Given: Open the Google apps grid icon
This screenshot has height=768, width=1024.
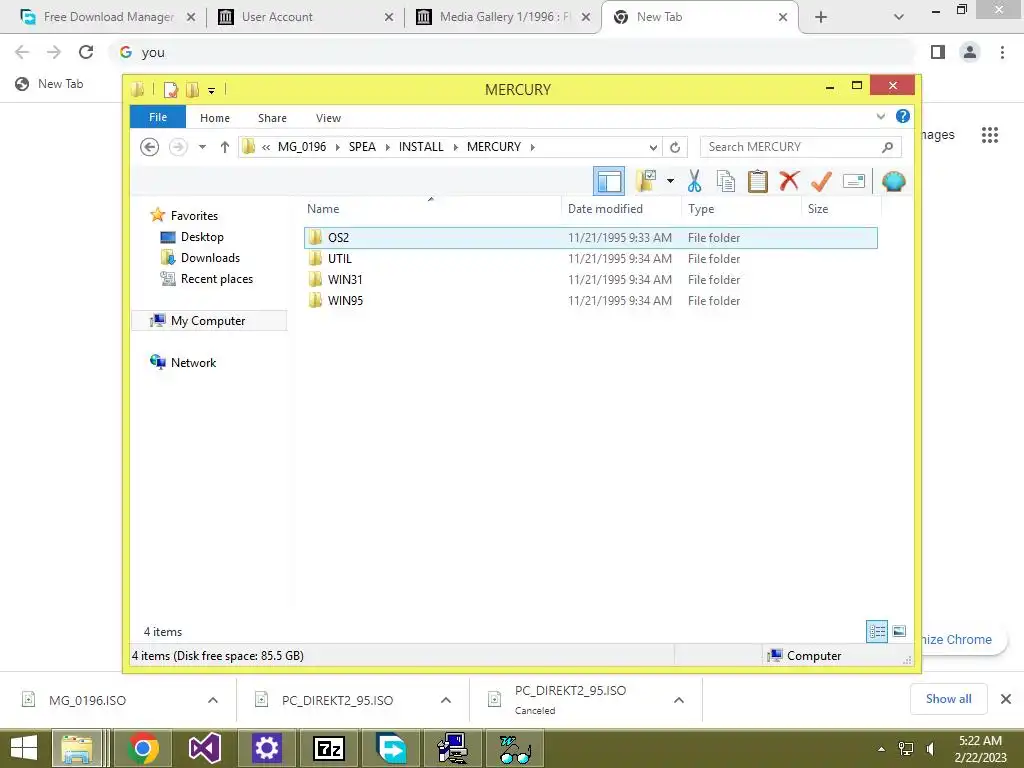Looking at the screenshot, I should tap(989, 135).
